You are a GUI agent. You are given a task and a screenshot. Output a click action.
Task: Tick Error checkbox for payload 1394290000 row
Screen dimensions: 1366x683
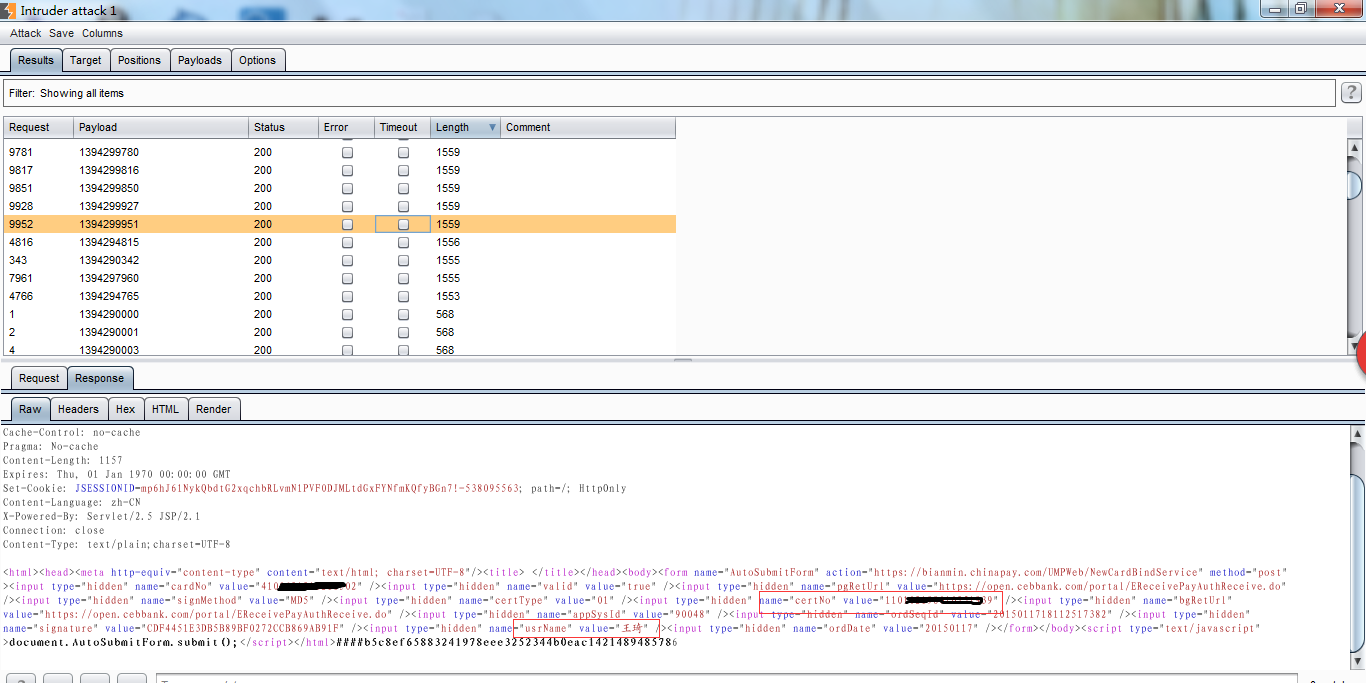pyautogui.click(x=347, y=315)
